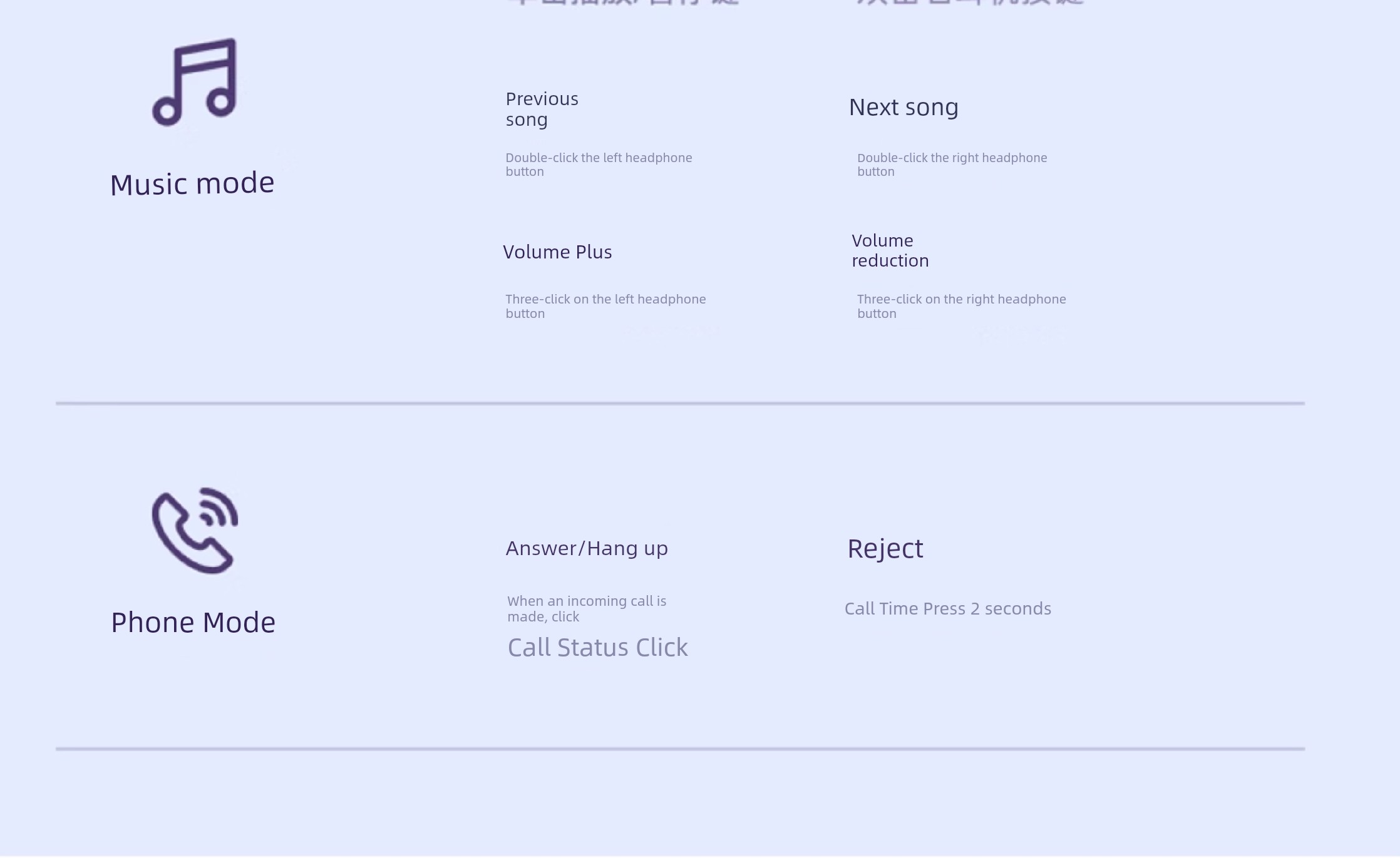The image size is (1400, 858).
Task: Click "Three-click on the right headphone button" text
Action: [961, 306]
